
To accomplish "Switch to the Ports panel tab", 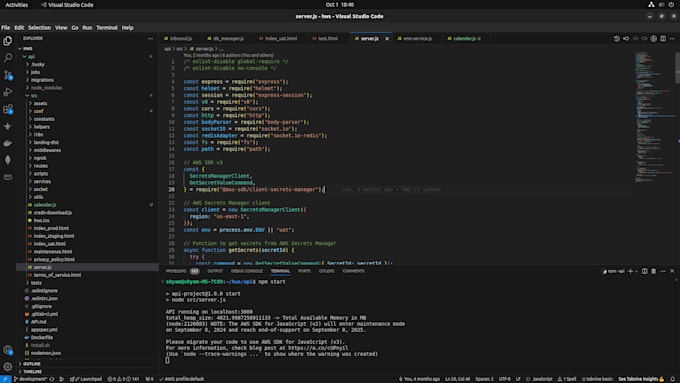I will 304,271.
